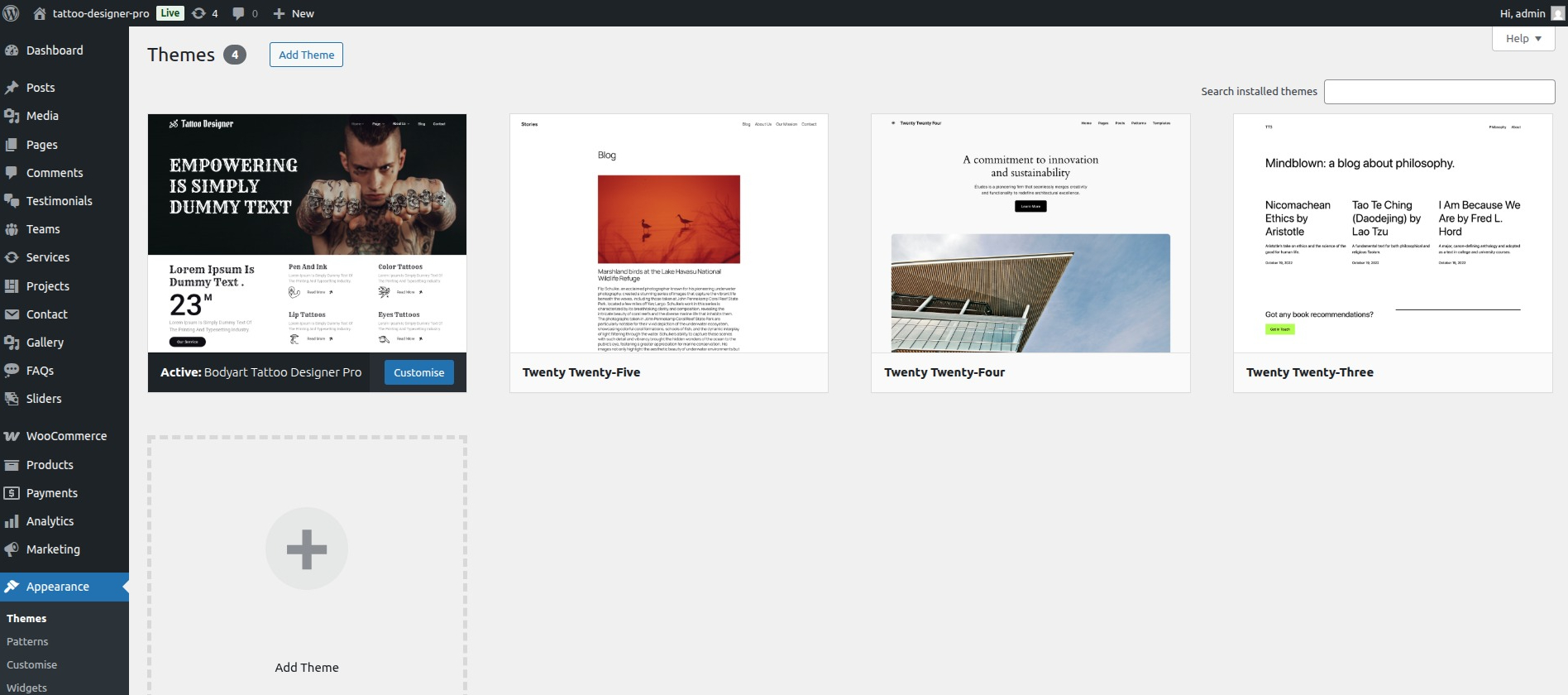1568x695 pixels.
Task: Open Twenty Twenty-Five theme screenshot
Action: (669, 233)
